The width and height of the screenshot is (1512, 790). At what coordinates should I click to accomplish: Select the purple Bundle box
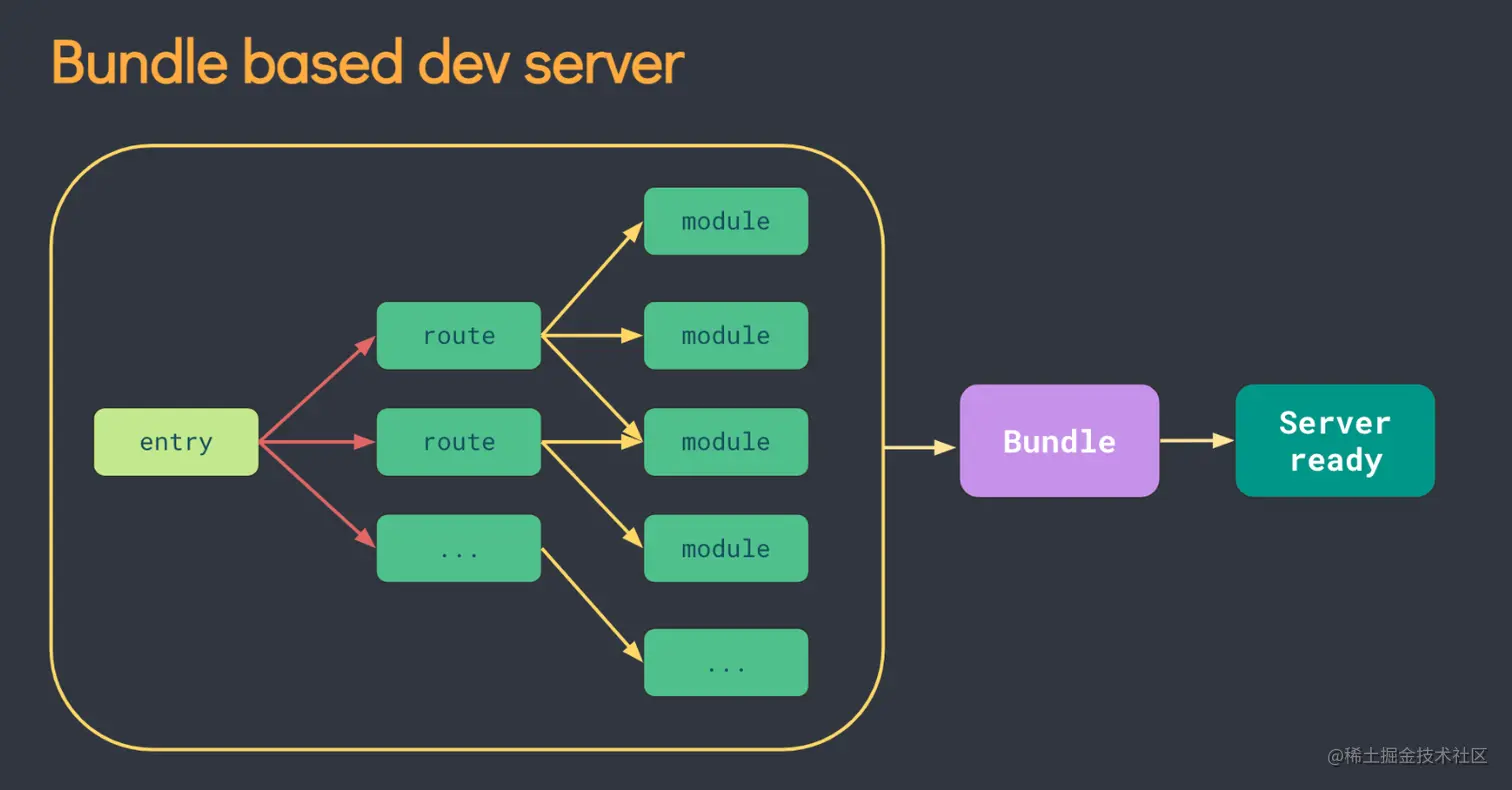pyautogui.click(x=1059, y=441)
